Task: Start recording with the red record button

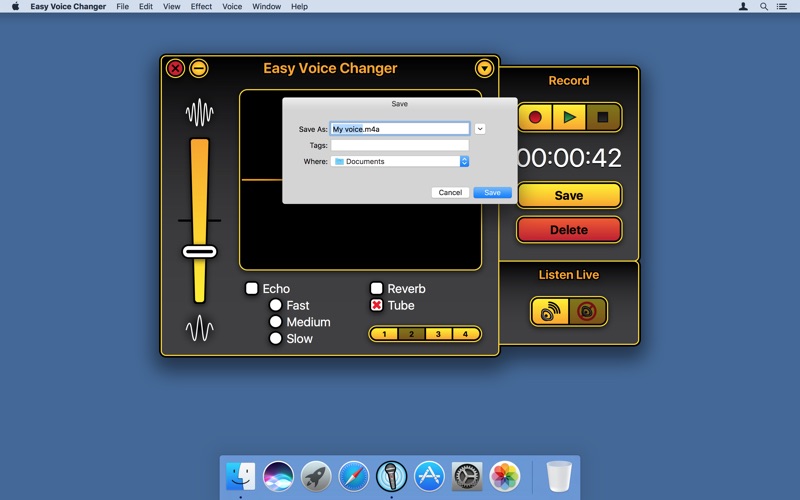Action: tap(535, 117)
